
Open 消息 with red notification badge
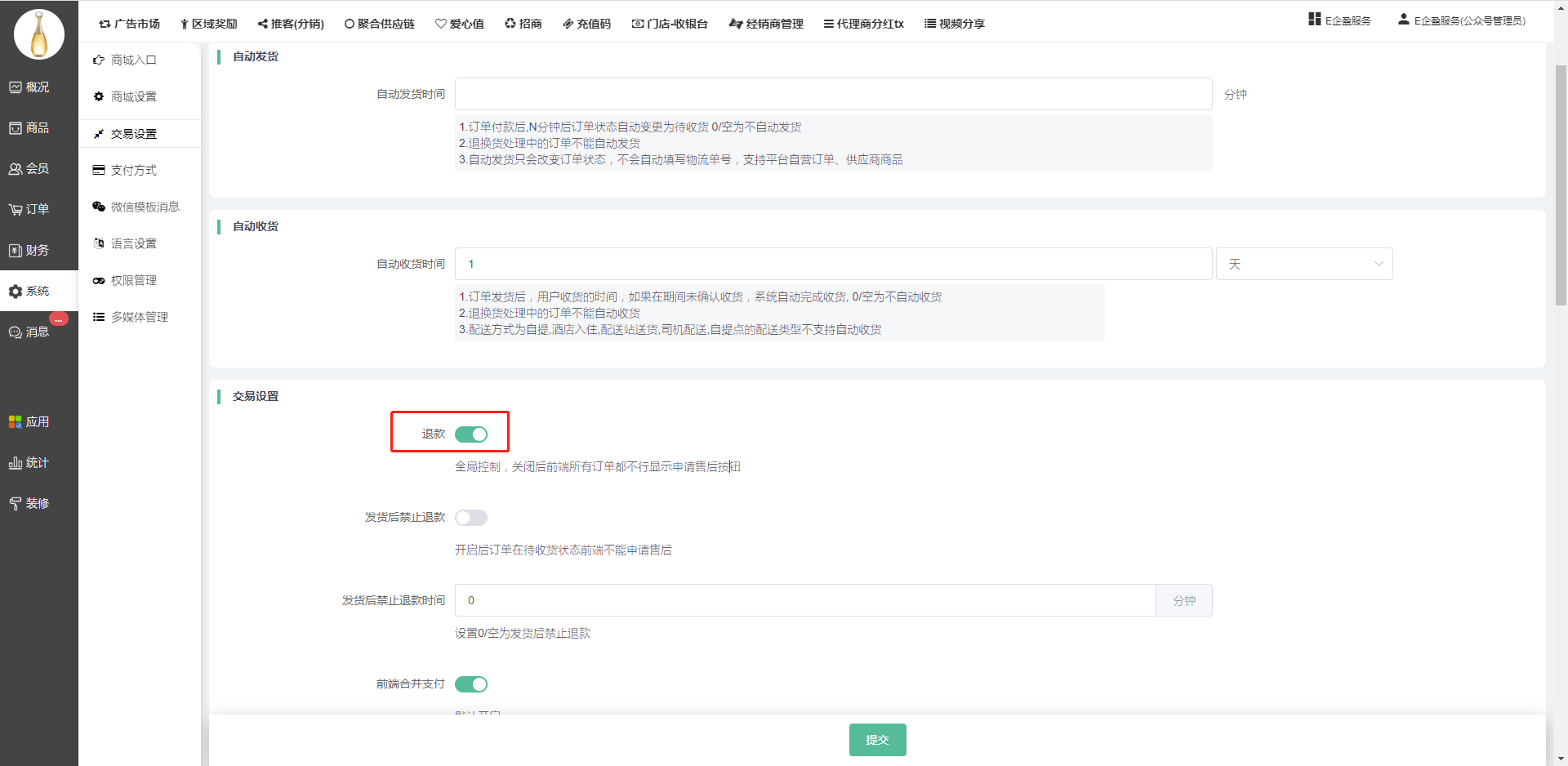[29, 332]
